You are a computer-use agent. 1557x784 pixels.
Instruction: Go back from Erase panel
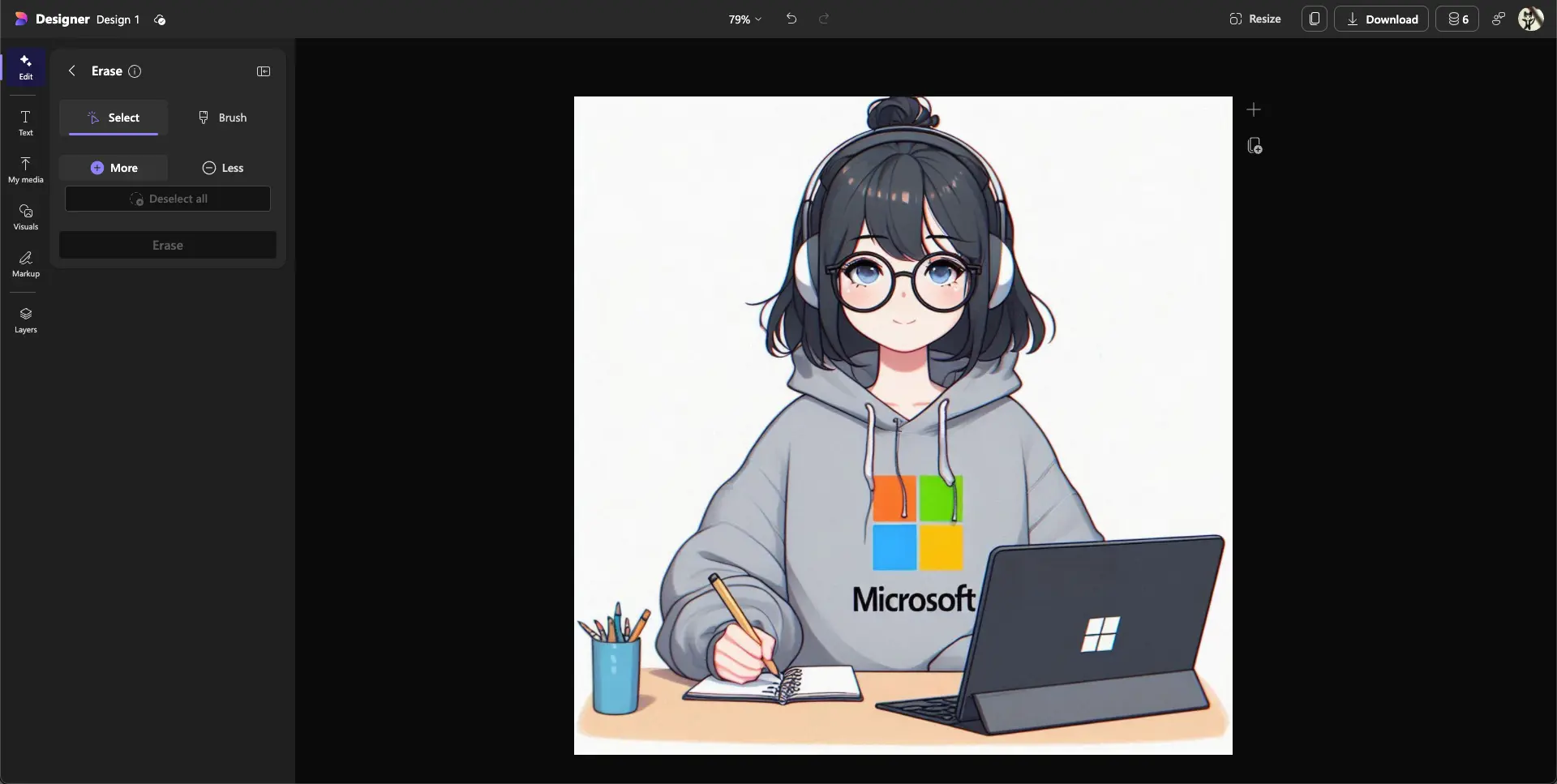point(72,71)
